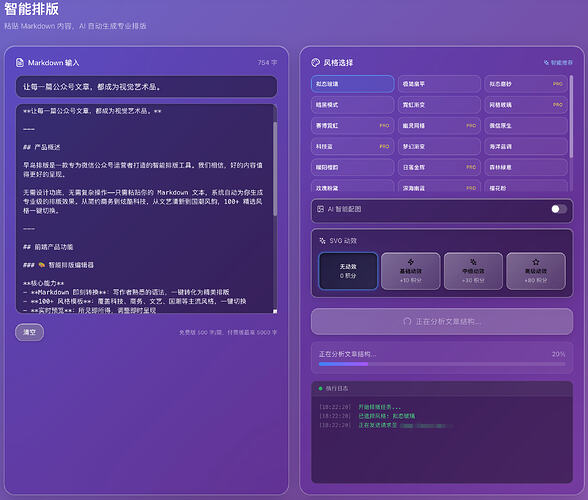Pick the 网格玻璃 PRO style
588x500 pixels.
click(526, 105)
